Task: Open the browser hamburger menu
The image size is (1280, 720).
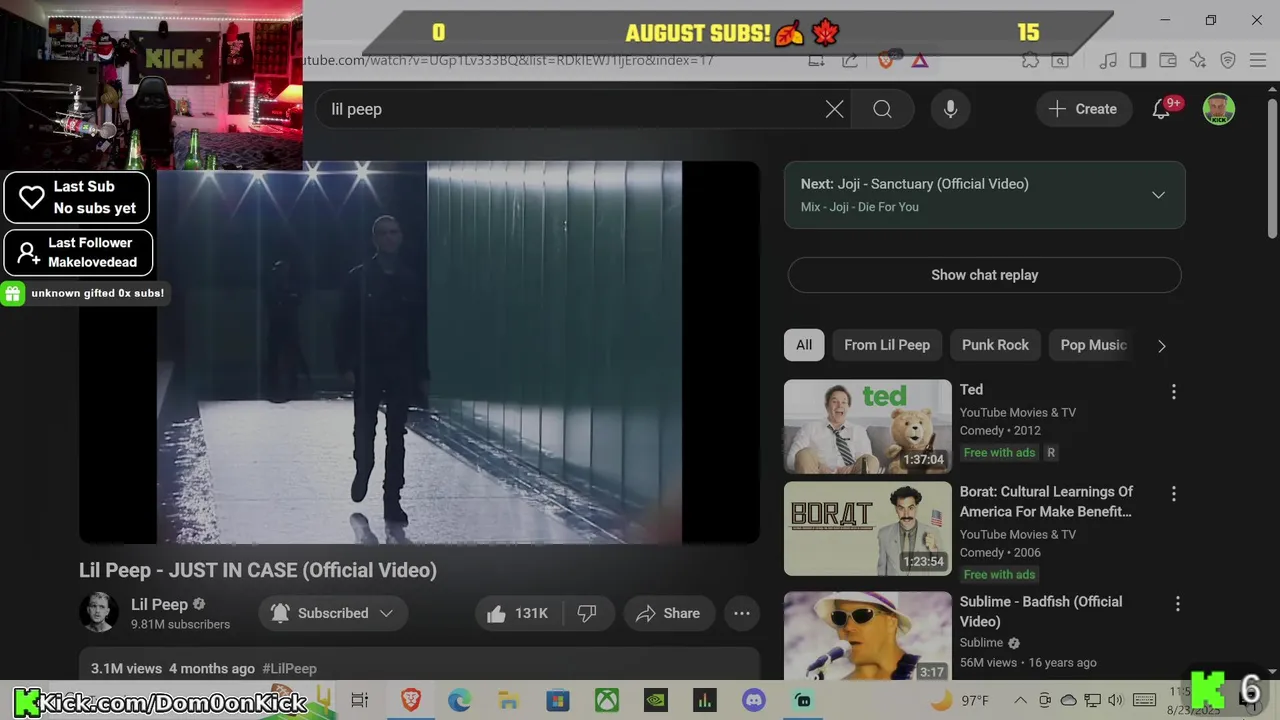Action: click(x=1258, y=60)
